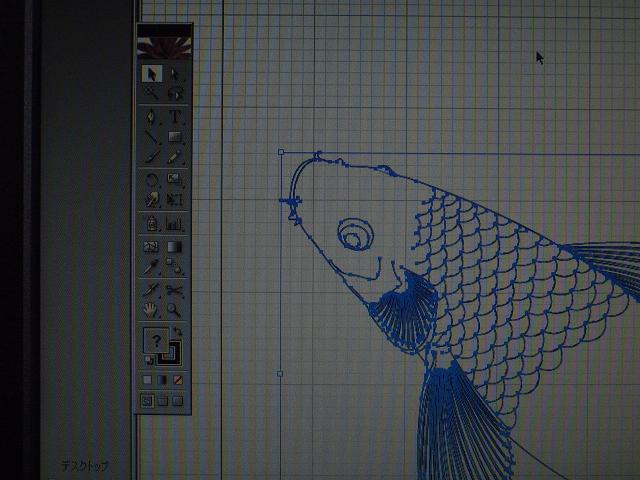The image size is (640, 480).
Task: Set fill to None (red slash)
Action: pos(178,380)
